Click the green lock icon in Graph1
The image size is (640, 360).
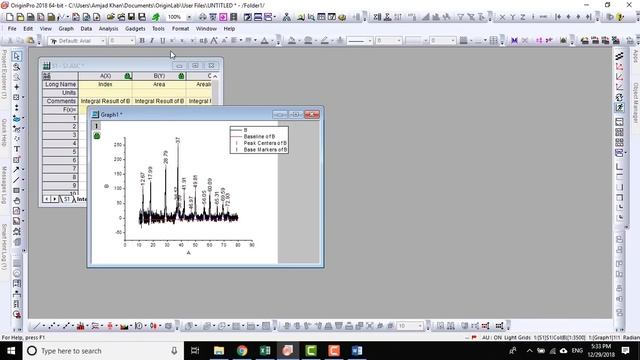click(97, 136)
